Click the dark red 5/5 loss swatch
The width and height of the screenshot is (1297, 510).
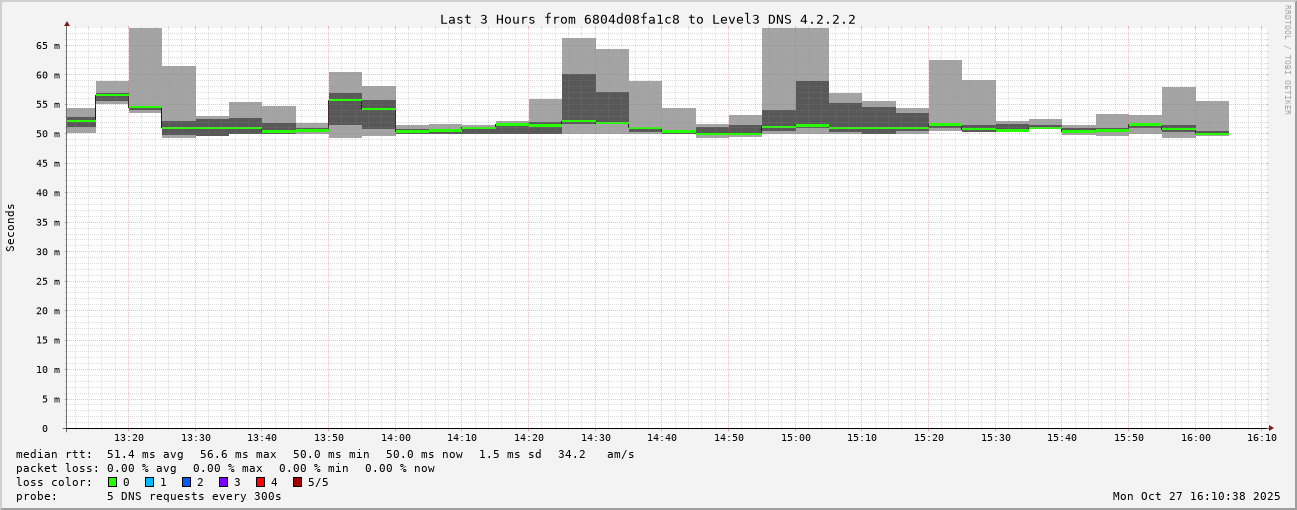(297, 482)
